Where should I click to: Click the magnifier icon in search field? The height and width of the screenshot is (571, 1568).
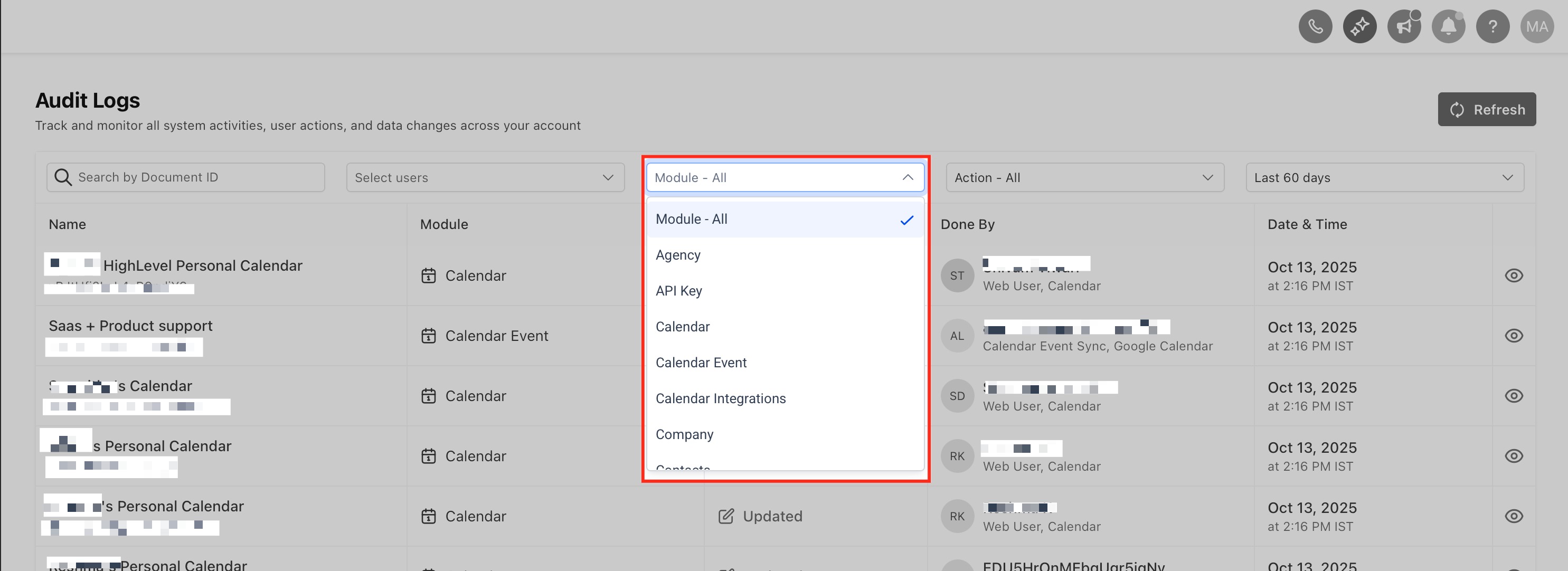click(x=63, y=177)
